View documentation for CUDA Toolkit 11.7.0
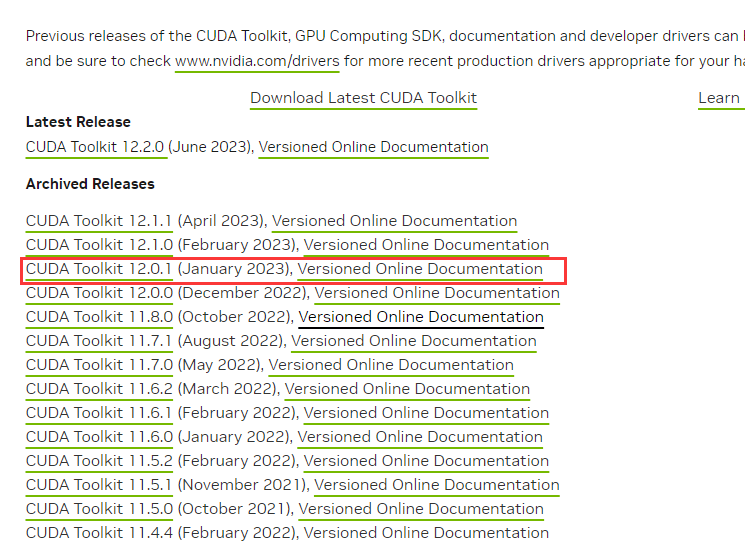The height and width of the screenshot is (543, 745). tap(391, 365)
